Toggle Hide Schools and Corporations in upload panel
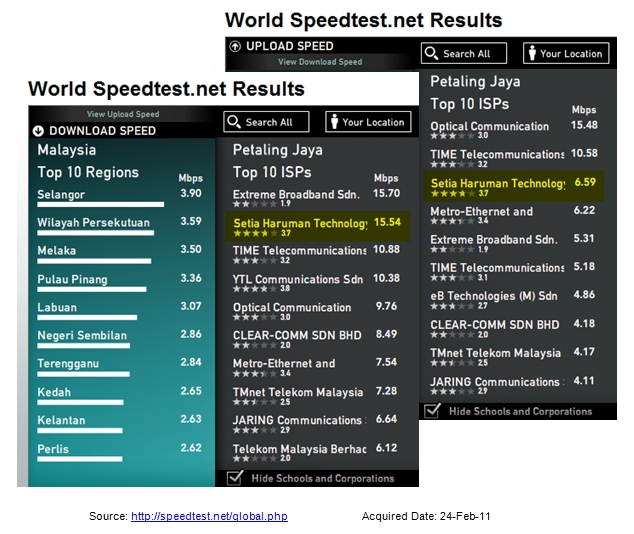The width and height of the screenshot is (634, 534). click(x=432, y=410)
